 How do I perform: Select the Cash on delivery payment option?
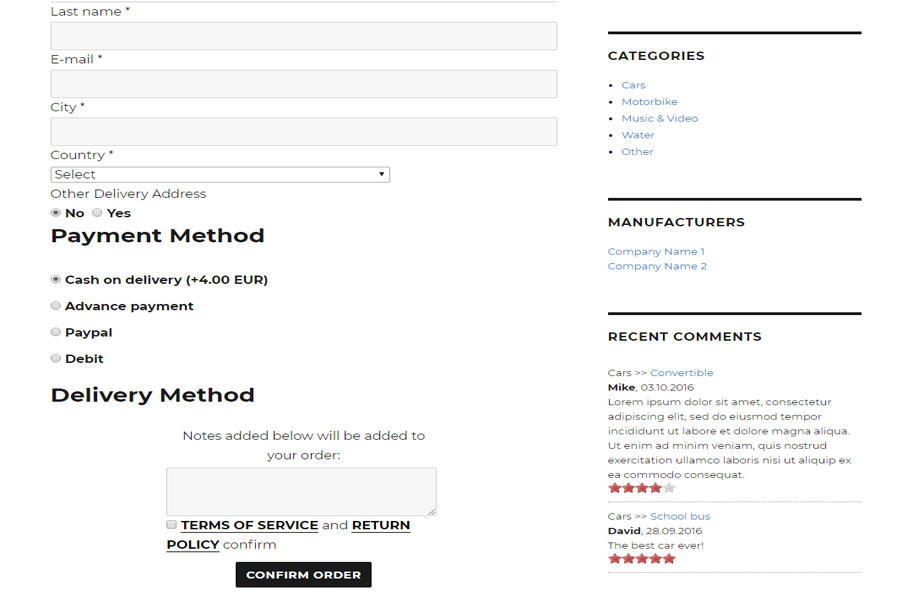(x=56, y=280)
